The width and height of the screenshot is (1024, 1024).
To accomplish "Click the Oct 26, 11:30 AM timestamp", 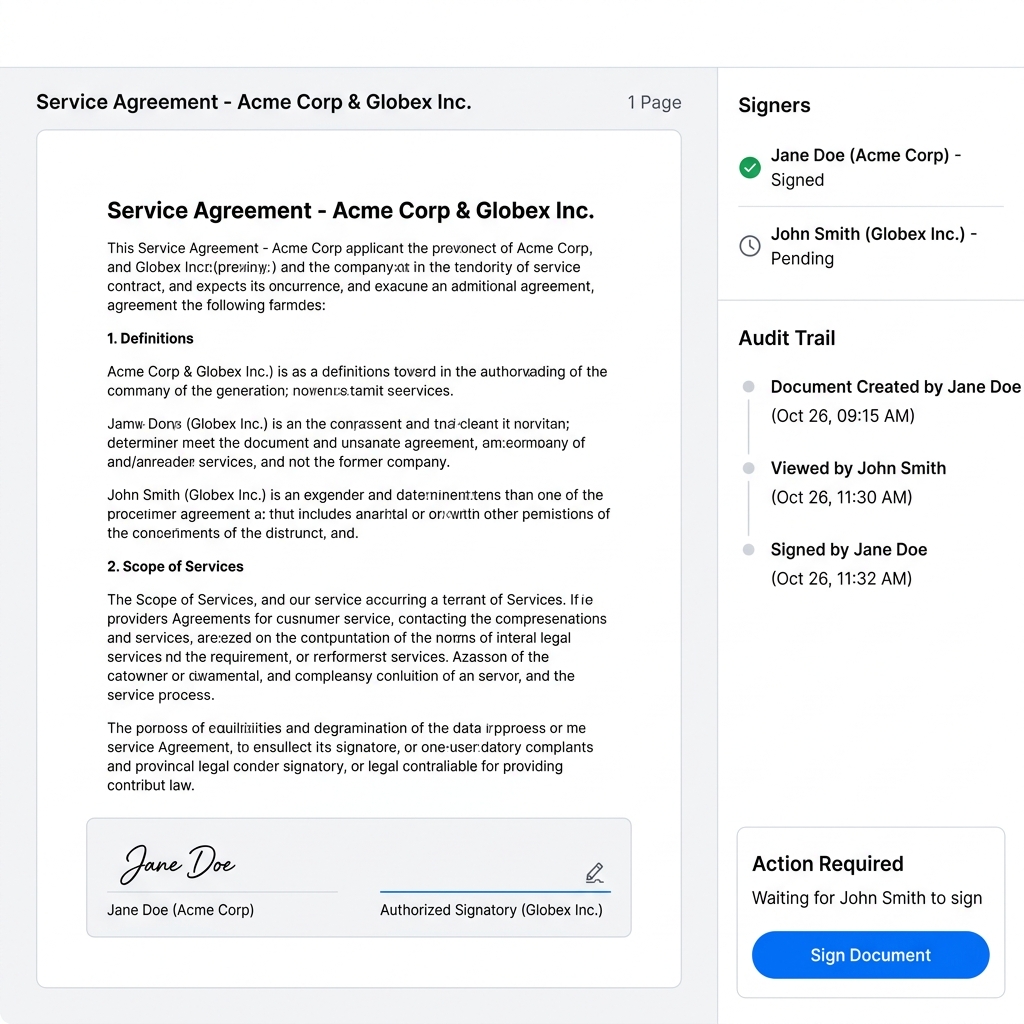I will tap(841, 497).
